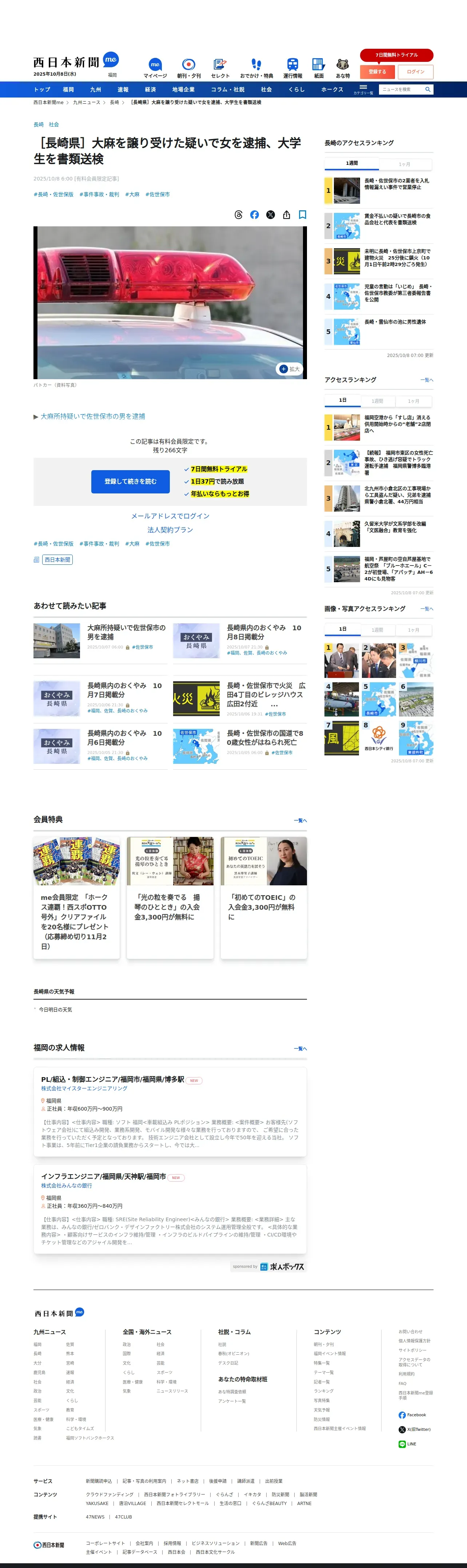Open おでかけ・特典 footprint icon
The image size is (467, 1568).
pos(256,68)
